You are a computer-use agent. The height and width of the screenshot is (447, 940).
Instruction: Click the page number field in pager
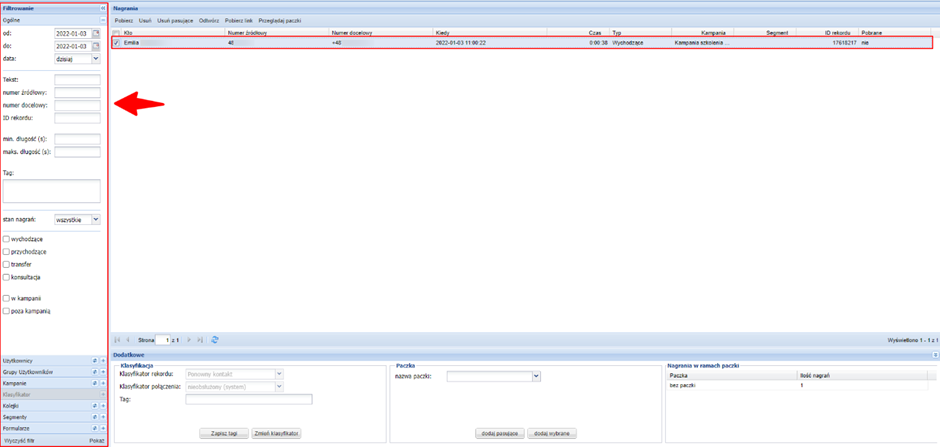click(162, 340)
